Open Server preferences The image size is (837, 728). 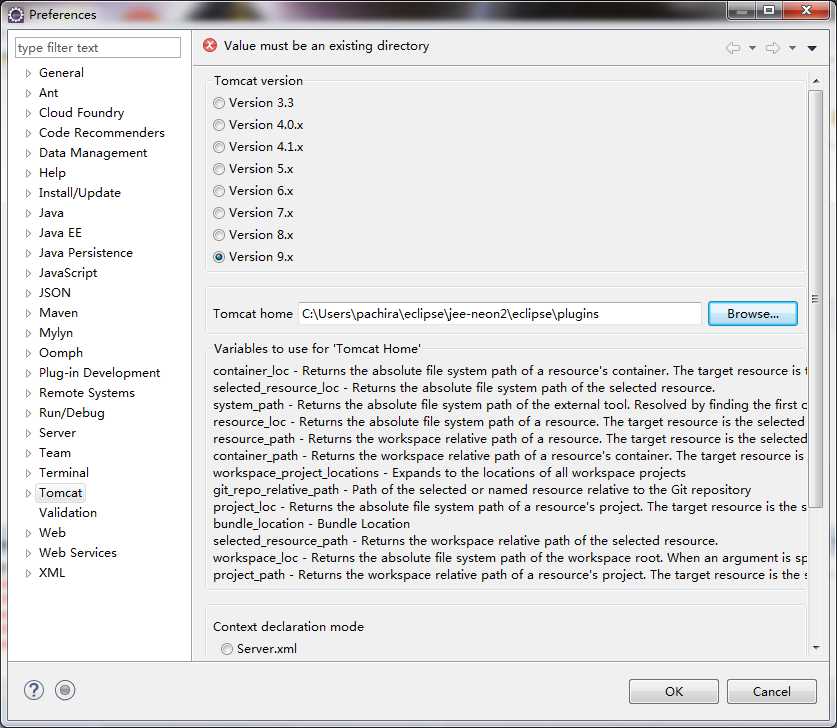(x=57, y=432)
